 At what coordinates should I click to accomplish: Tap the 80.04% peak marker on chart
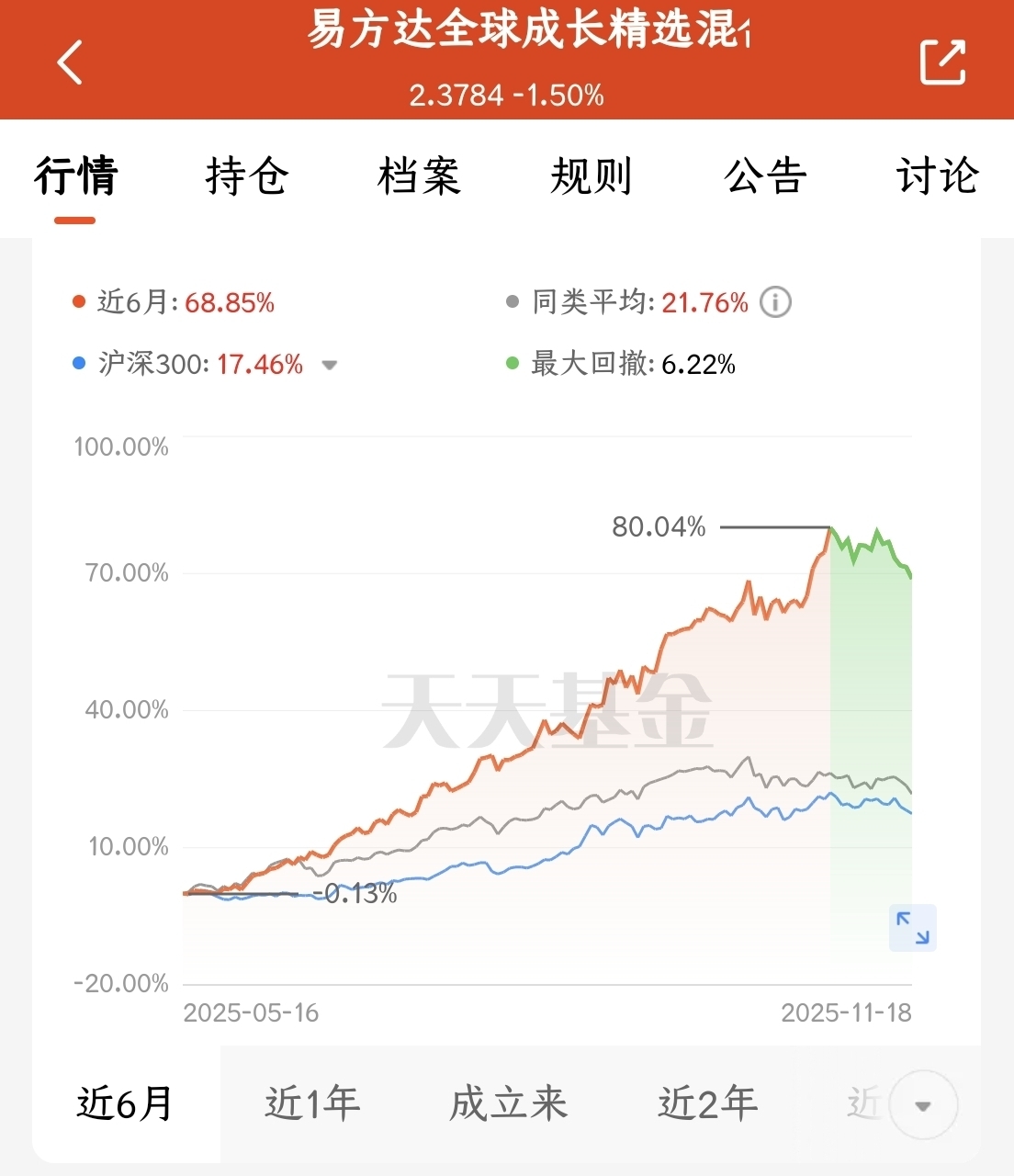coord(659,527)
